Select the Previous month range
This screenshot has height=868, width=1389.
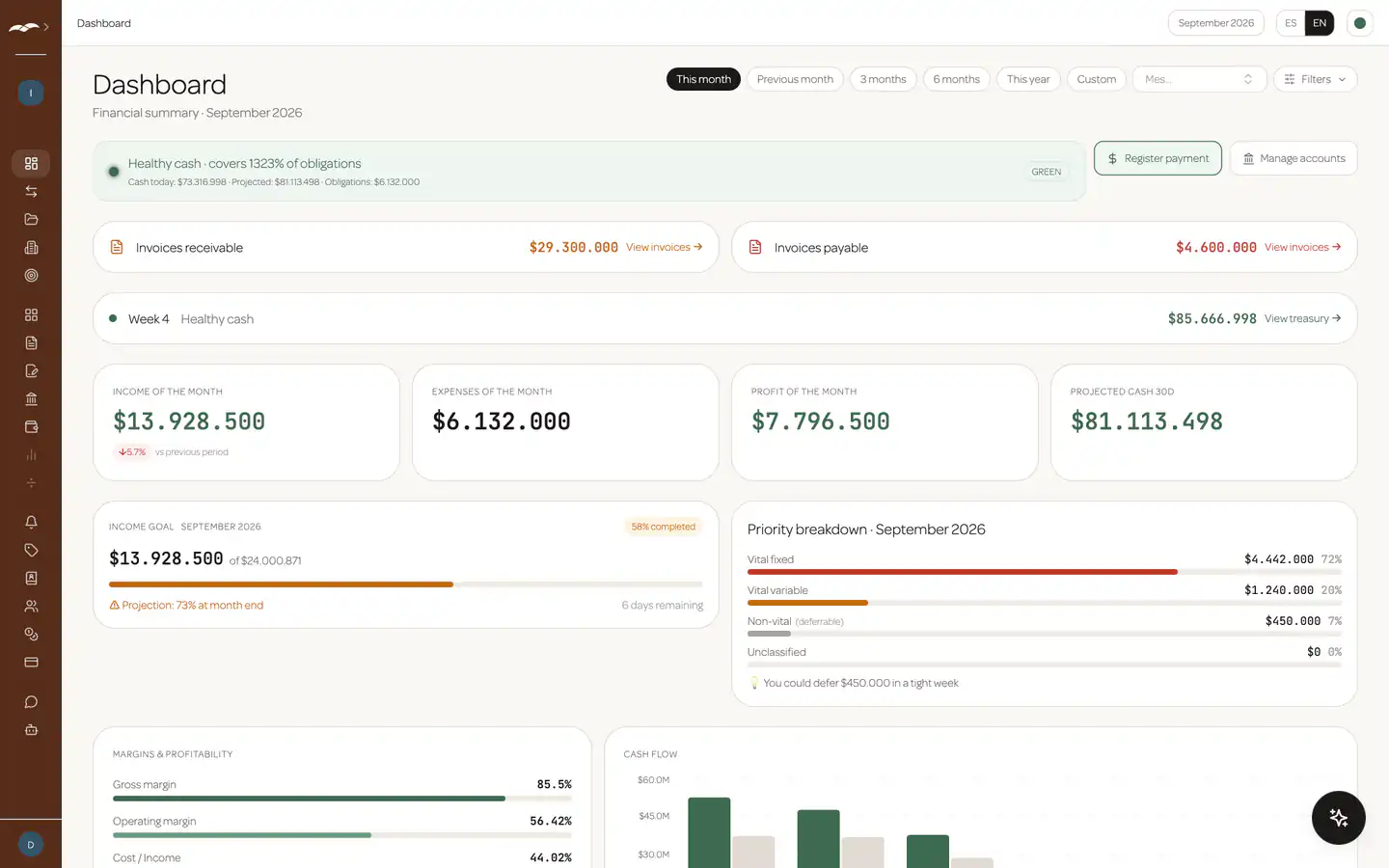click(795, 79)
